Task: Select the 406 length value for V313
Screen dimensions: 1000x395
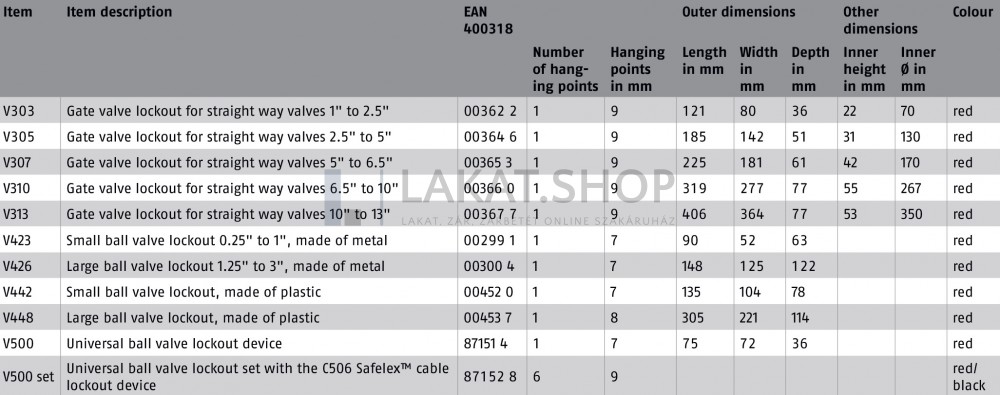Action: pos(694,214)
